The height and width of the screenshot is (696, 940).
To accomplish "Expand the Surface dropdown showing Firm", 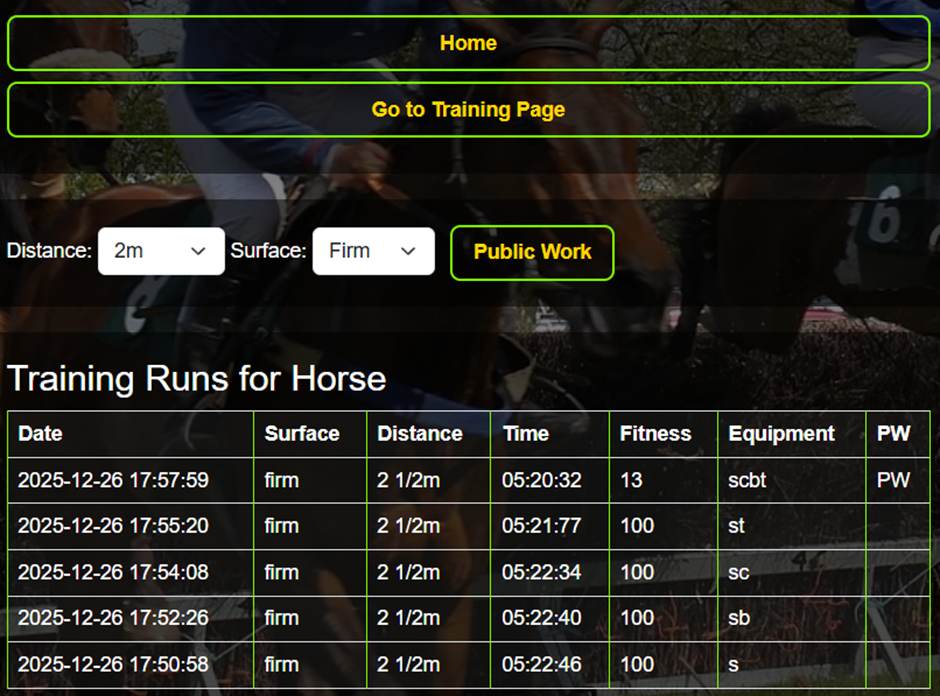I will click(x=373, y=251).
